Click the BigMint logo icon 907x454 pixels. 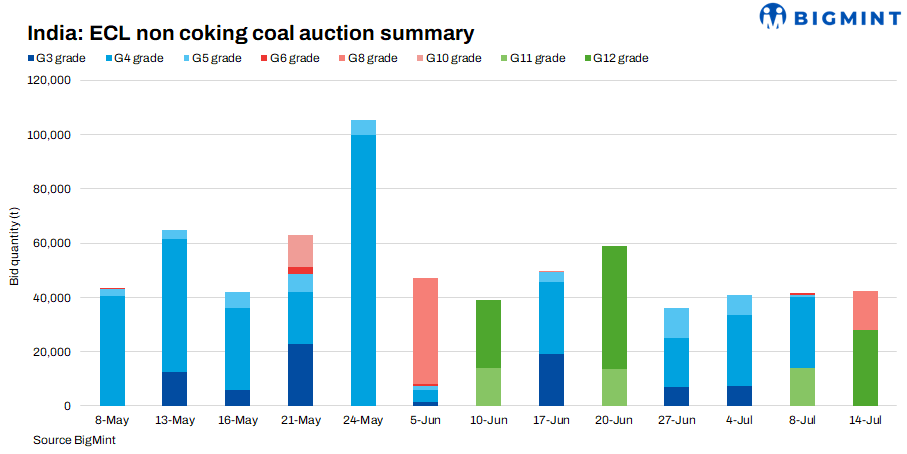pyautogui.click(x=773, y=17)
